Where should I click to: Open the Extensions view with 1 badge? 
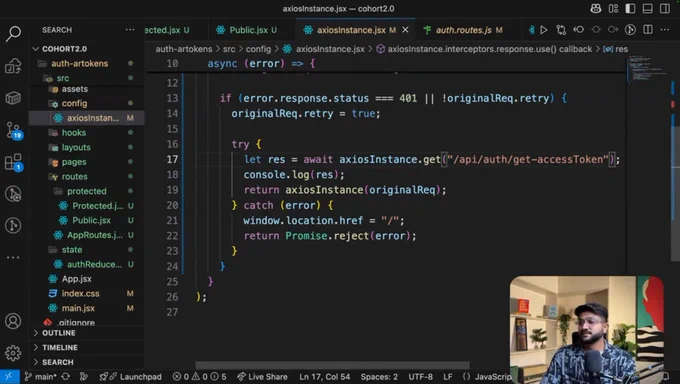13,162
